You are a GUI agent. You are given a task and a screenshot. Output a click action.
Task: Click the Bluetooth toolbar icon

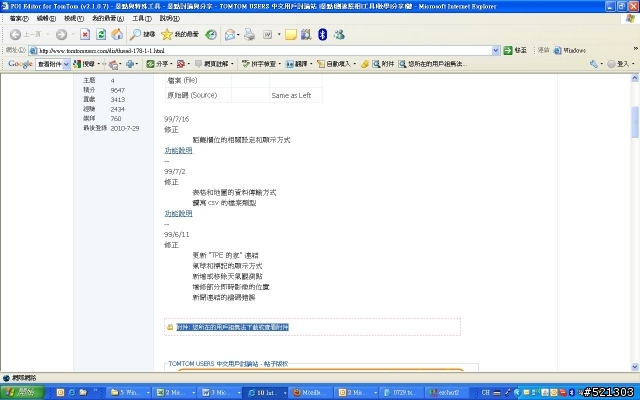tap(322, 35)
